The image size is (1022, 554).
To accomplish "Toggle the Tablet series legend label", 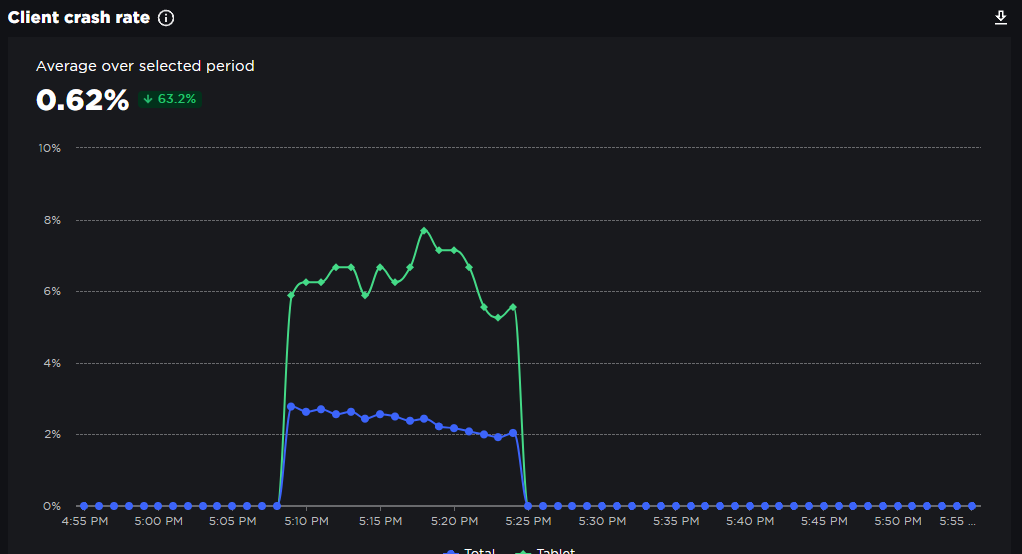I will pyautogui.click(x=555, y=551).
